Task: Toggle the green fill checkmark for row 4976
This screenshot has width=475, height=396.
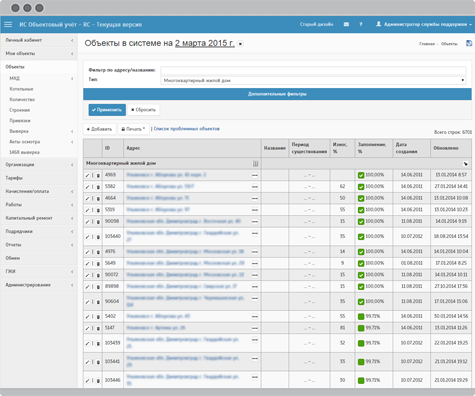Action: click(x=361, y=252)
